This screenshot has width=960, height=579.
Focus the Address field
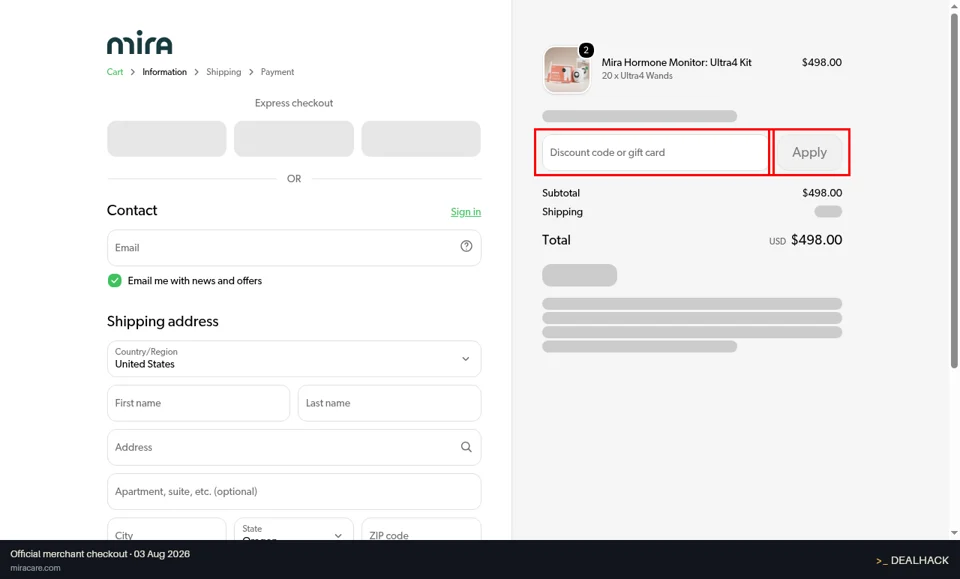[x=294, y=447]
